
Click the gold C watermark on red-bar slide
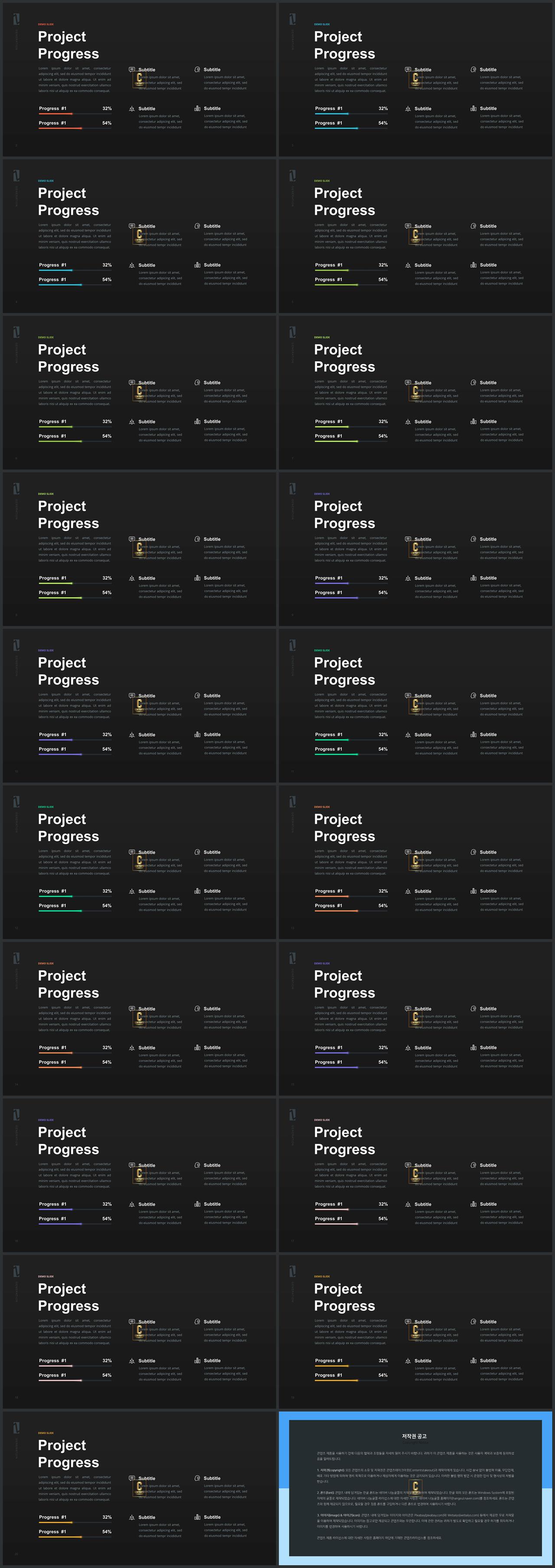click(x=139, y=79)
